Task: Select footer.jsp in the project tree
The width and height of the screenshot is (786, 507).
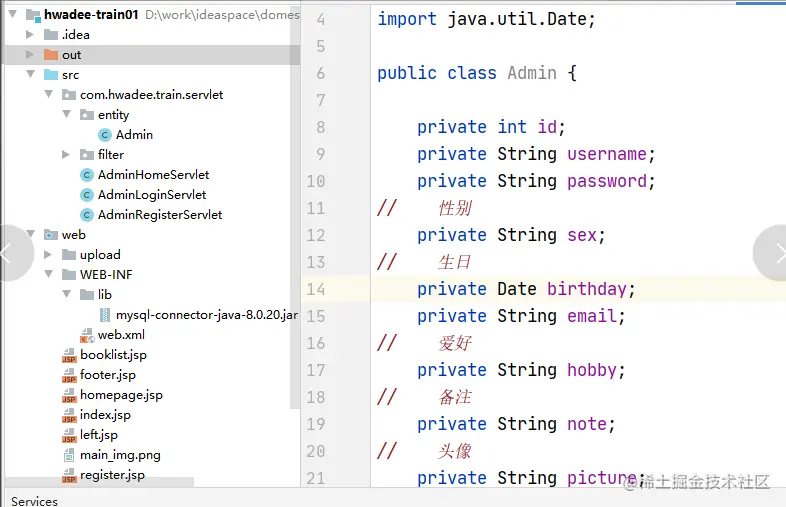Action: [108, 375]
